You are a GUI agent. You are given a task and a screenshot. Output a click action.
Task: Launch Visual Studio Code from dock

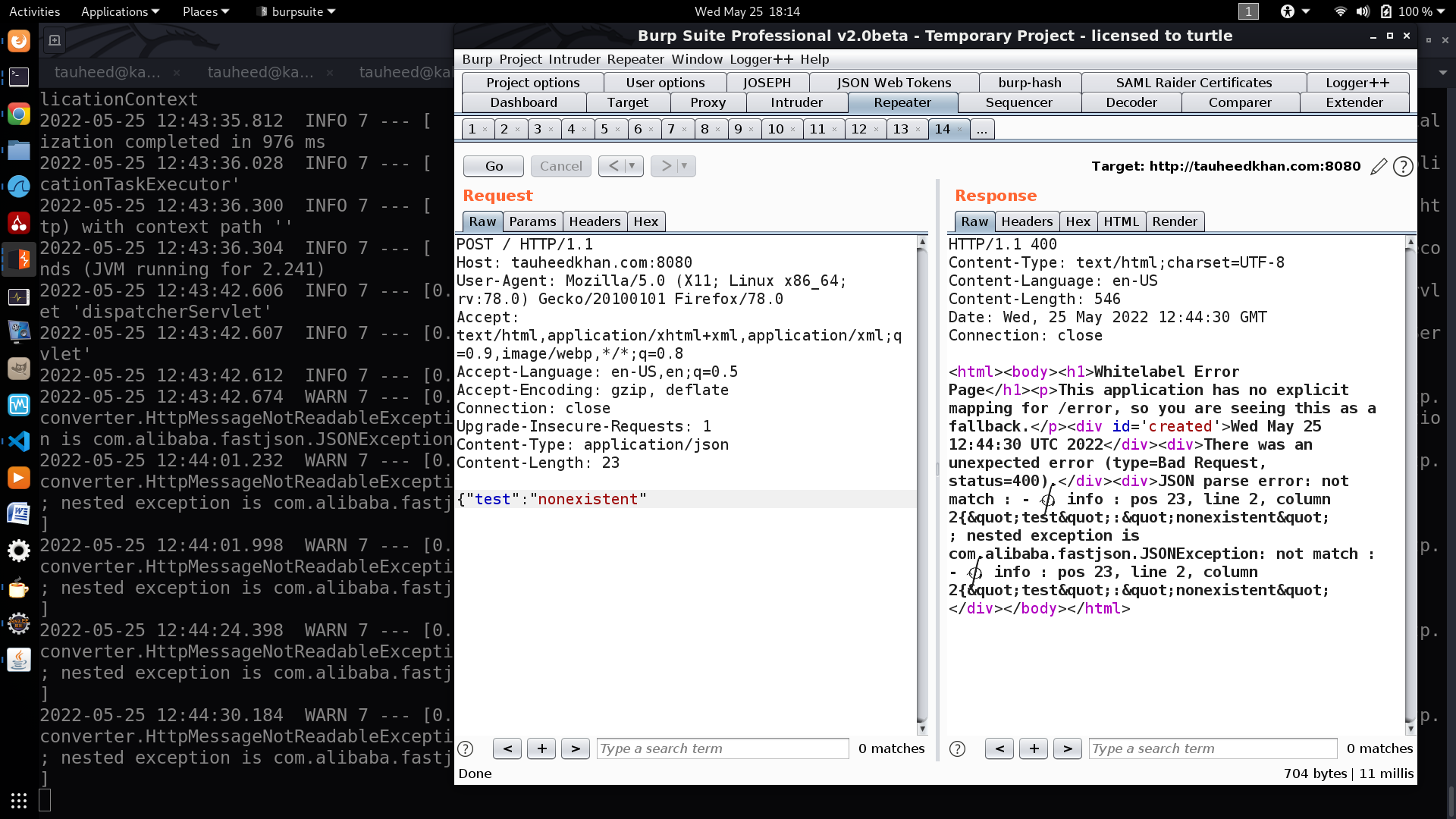tap(19, 441)
